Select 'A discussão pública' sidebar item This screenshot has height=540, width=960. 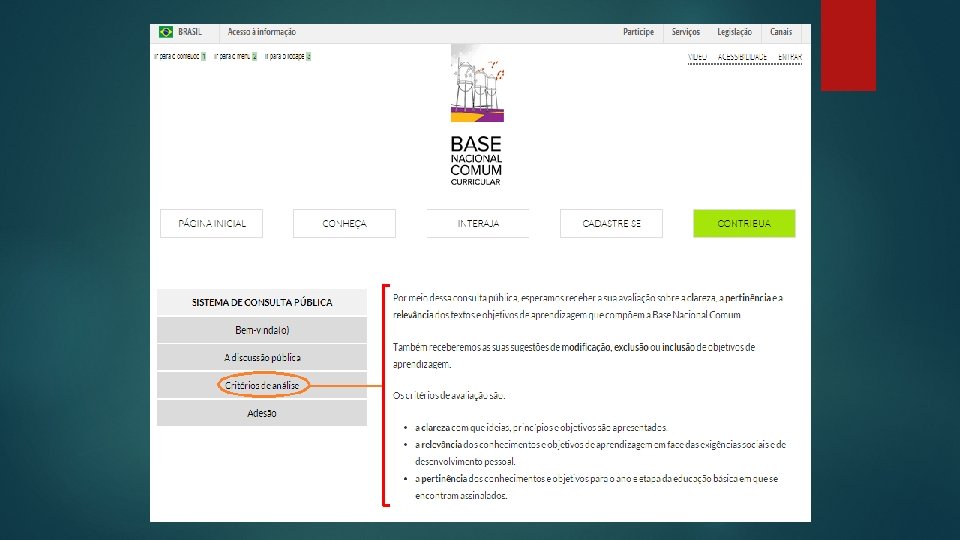(262, 358)
